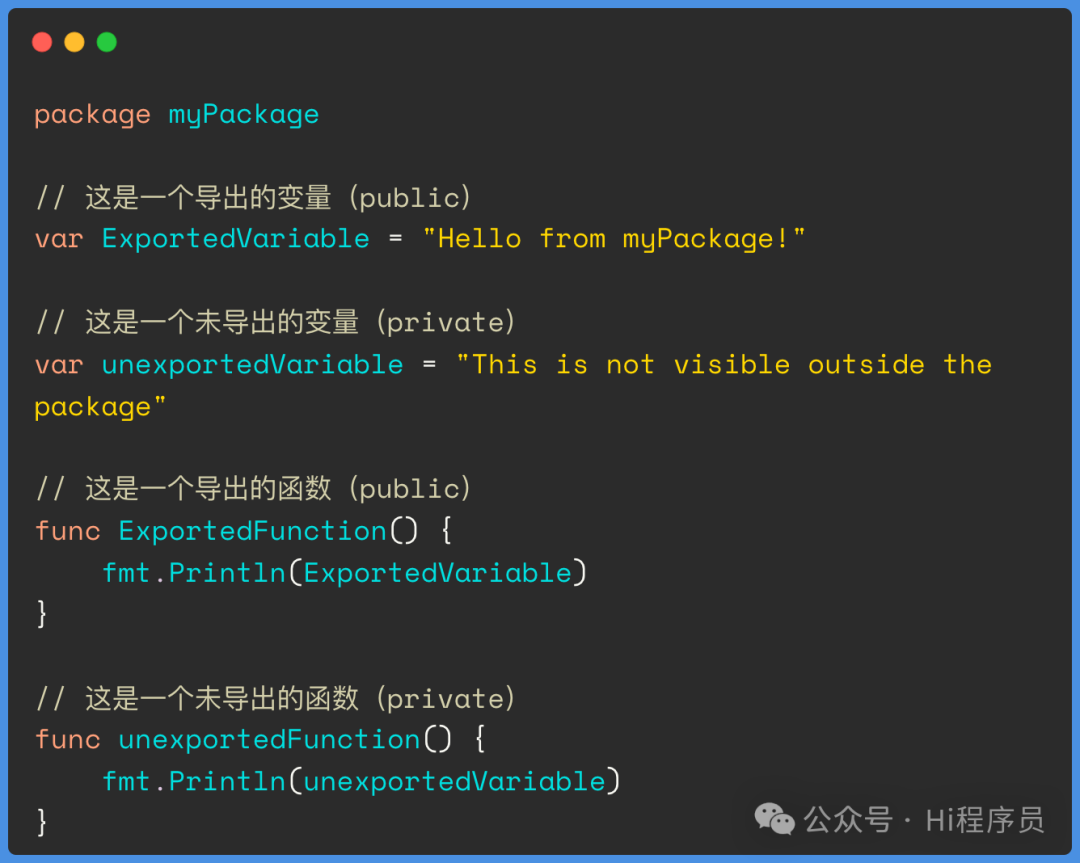
Task: Click the comment '这是一个未导出的函数 (private)'
Action: pos(300,698)
